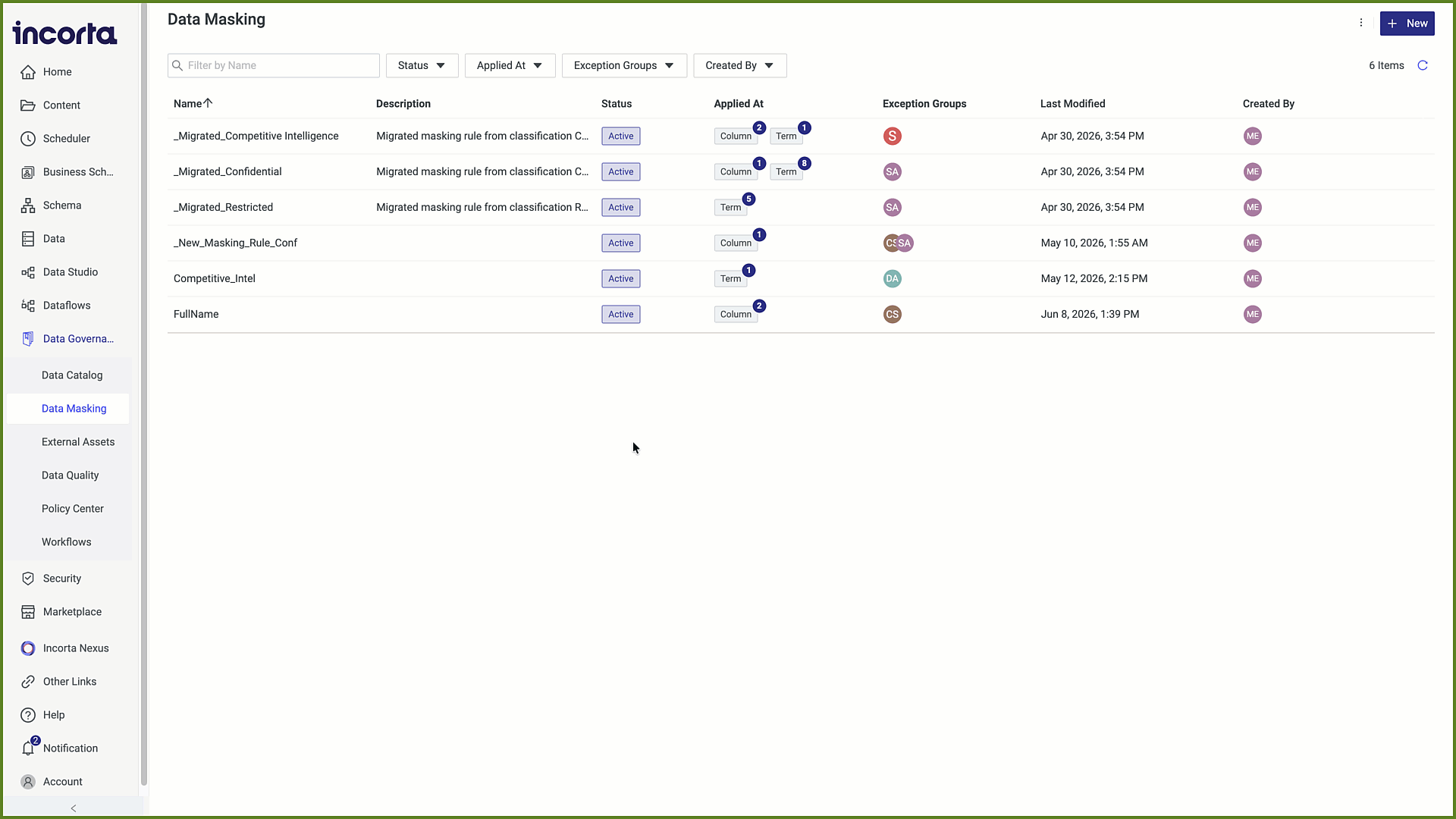This screenshot has width=1456, height=819.
Task: Click Active badge in Competitive_Intel row
Action: tap(620, 279)
